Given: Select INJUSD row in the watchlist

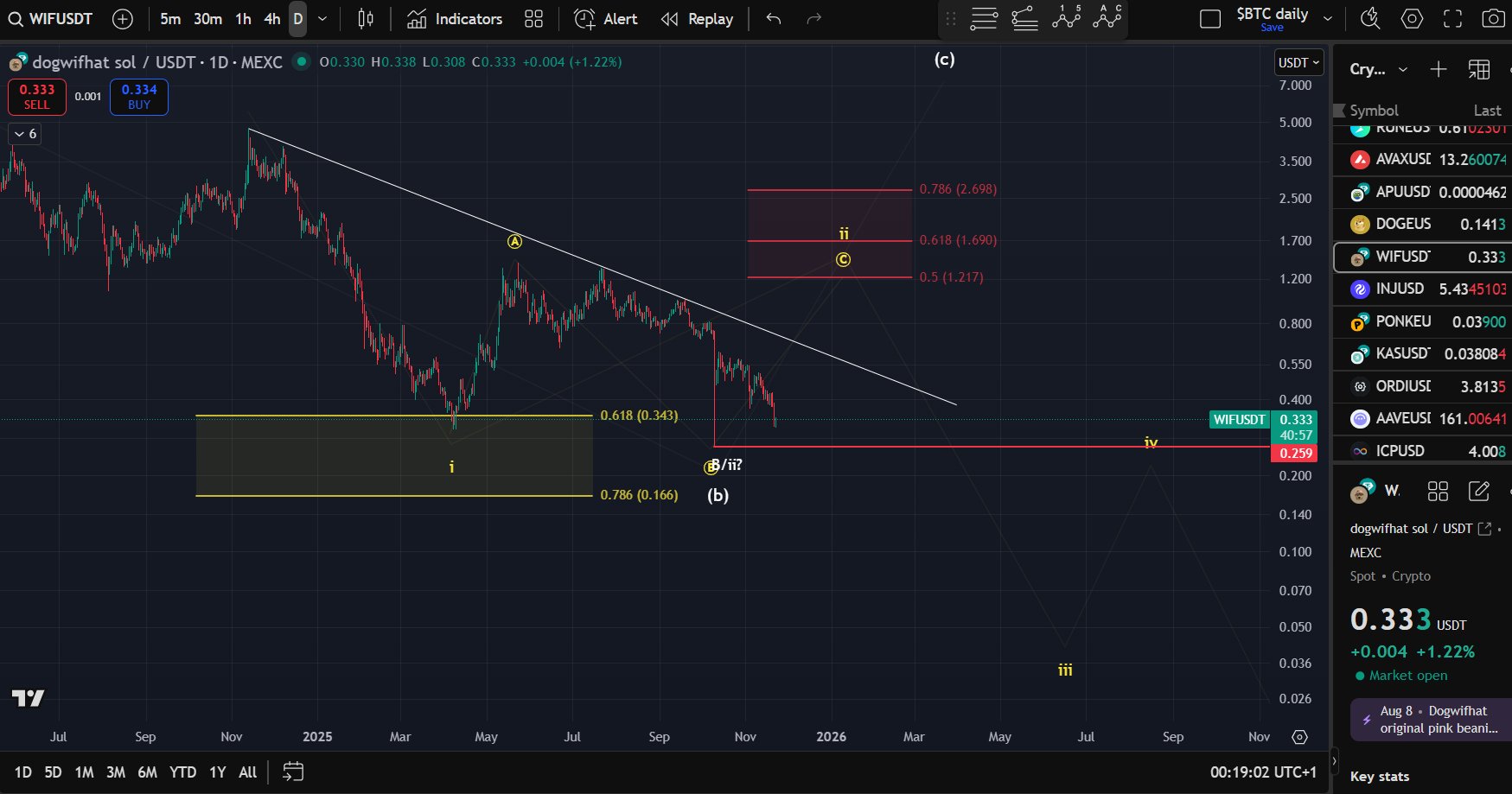Looking at the screenshot, I should pyautogui.click(x=1423, y=289).
